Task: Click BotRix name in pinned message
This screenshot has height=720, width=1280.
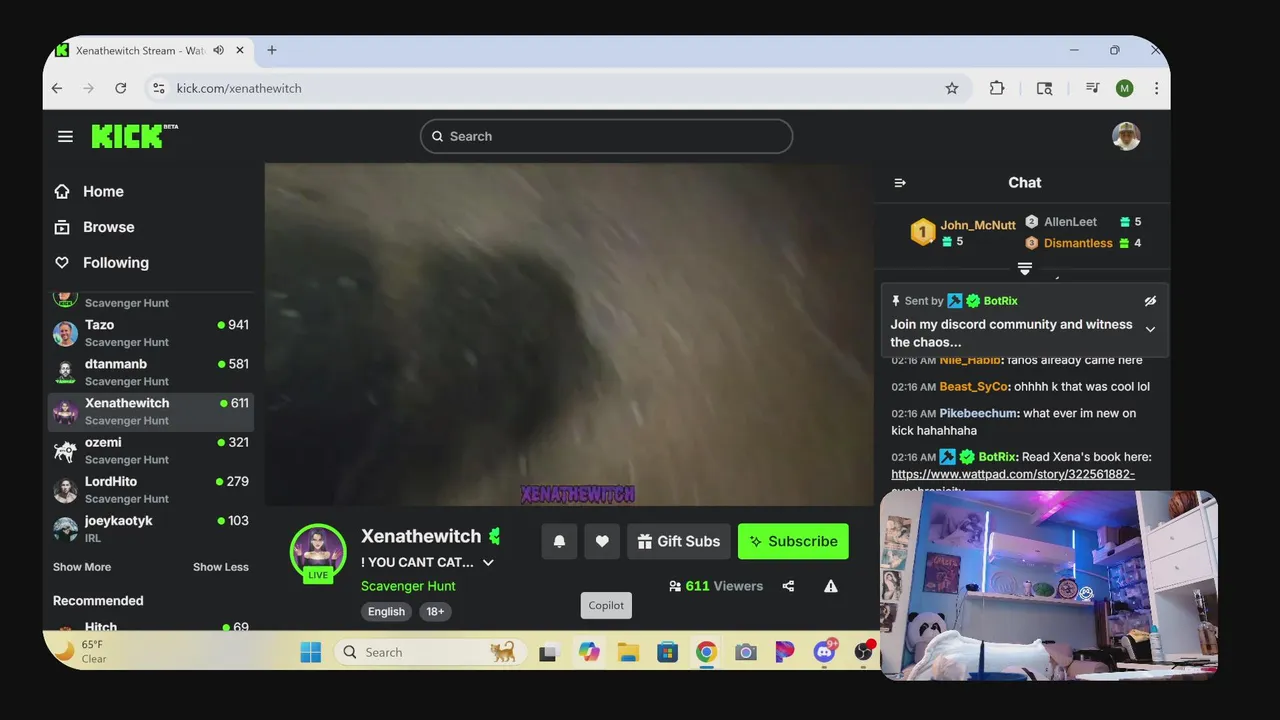Action: point(1000,301)
